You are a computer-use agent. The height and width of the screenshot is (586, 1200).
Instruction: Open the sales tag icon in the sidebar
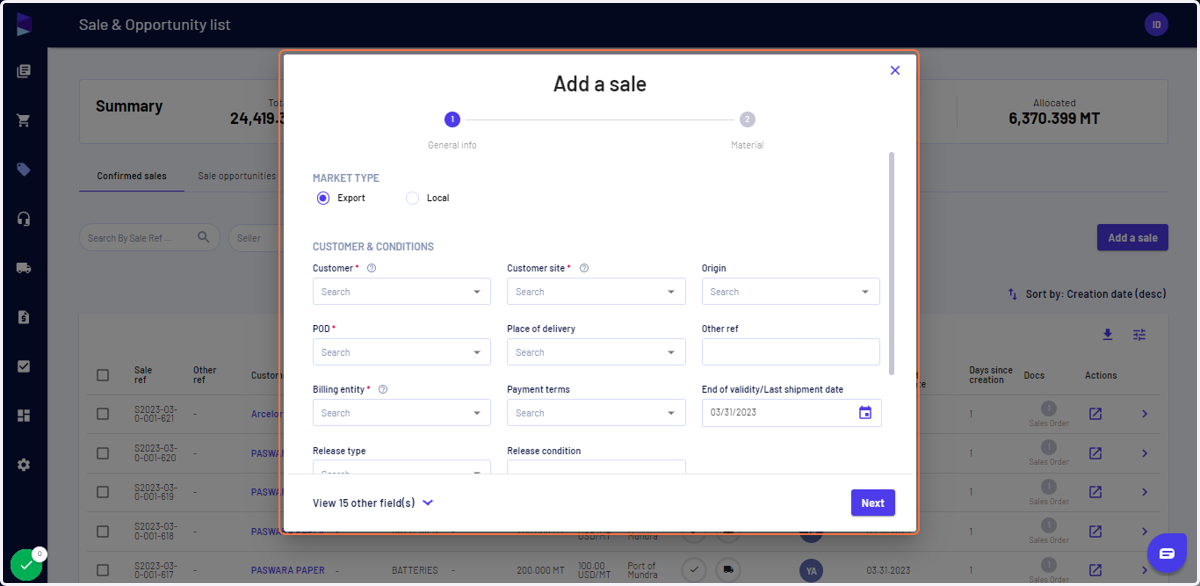[x=24, y=169]
